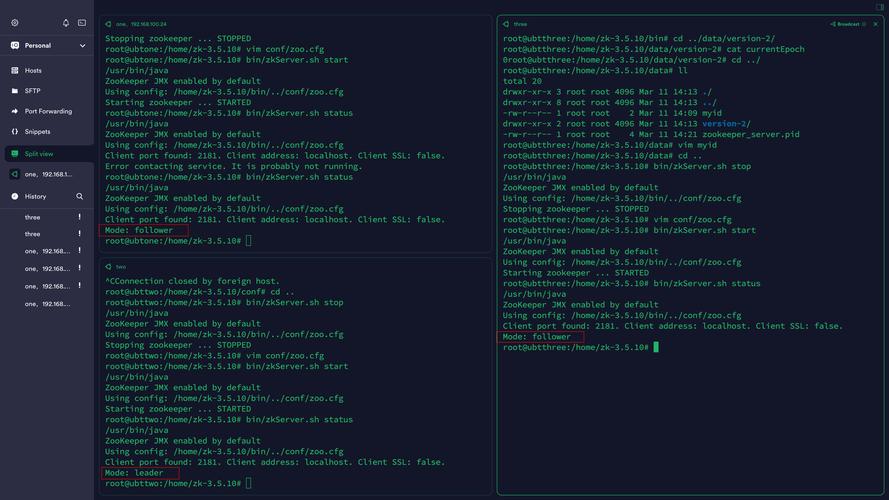Expand the Personal vault dropdown

tap(82, 46)
